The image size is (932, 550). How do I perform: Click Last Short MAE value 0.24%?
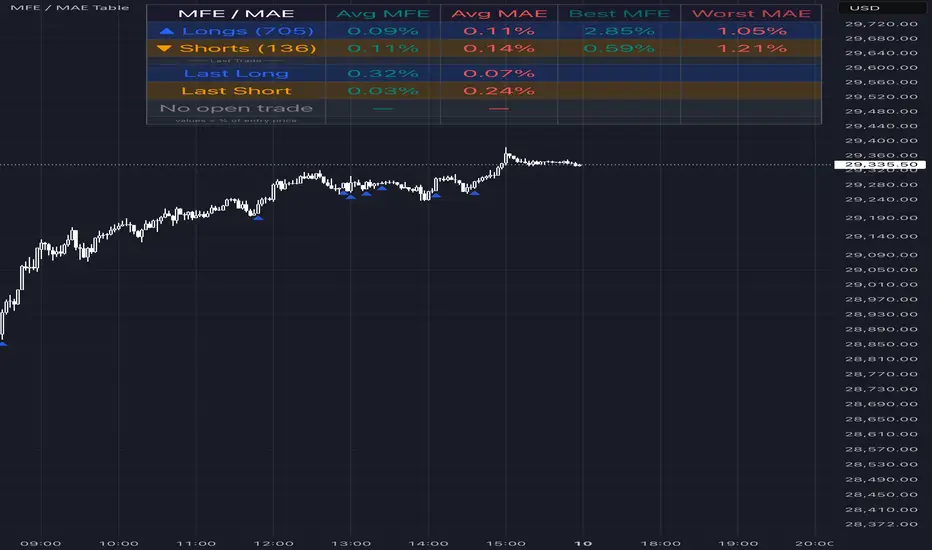[499, 90]
